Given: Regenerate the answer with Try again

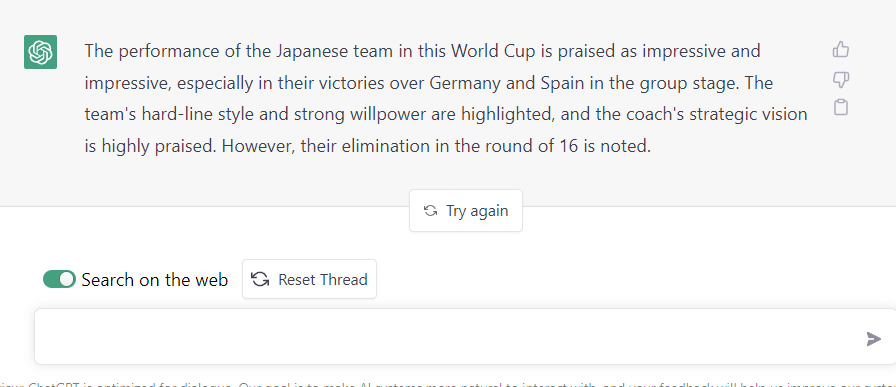Looking at the screenshot, I should 466,211.
